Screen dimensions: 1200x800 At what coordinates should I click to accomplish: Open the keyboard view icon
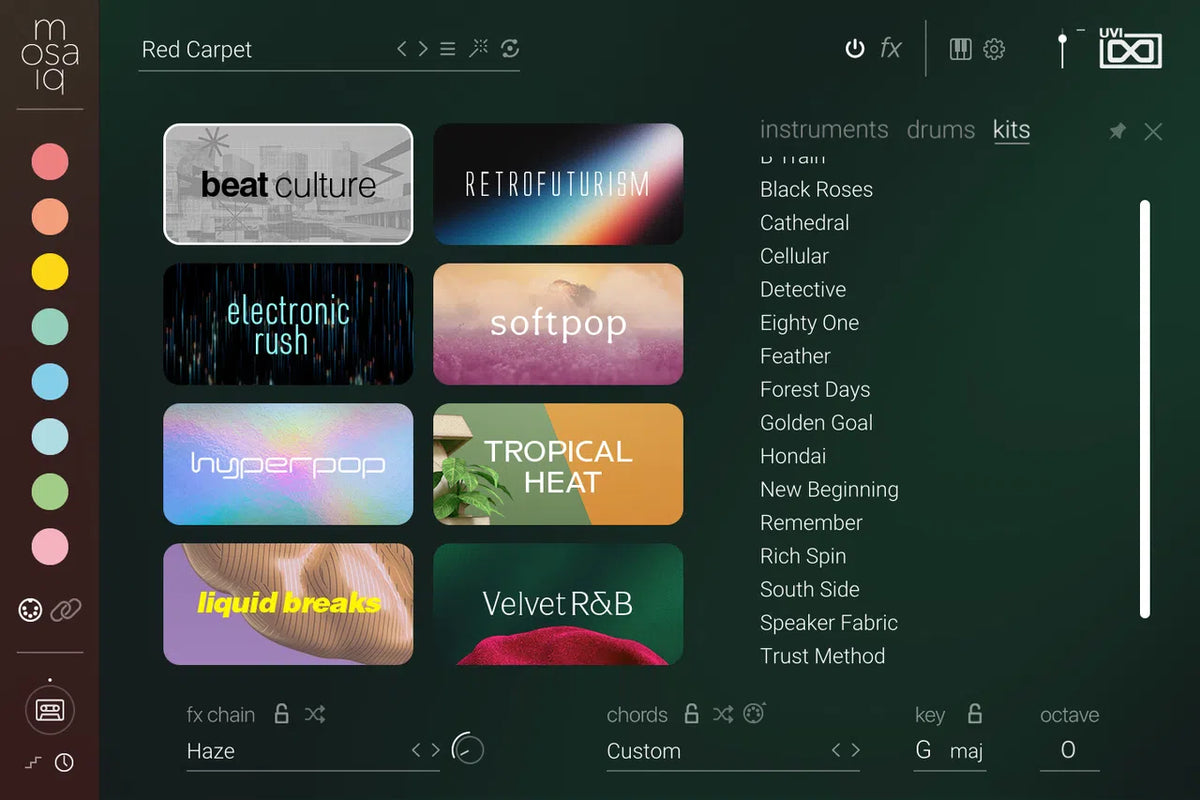(x=960, y=49)
